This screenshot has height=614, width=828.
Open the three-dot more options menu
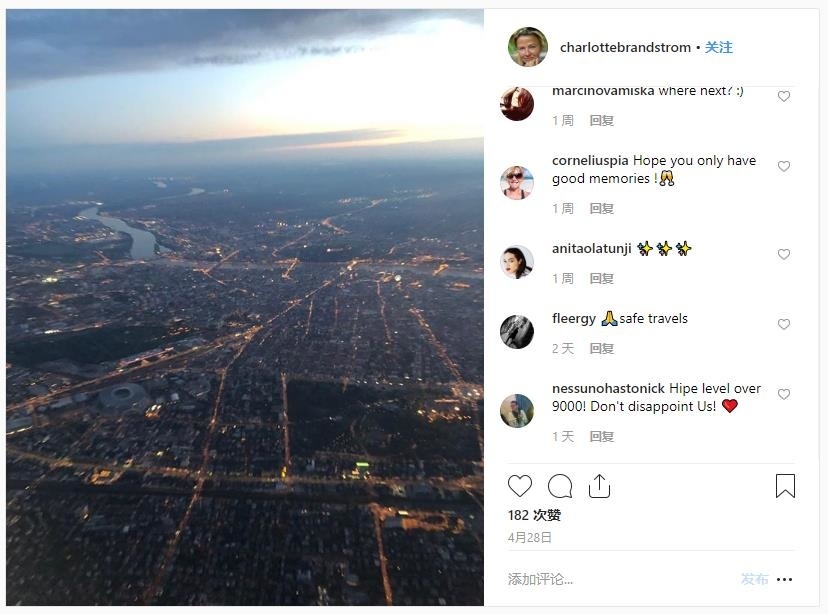(x=785, y=580)
